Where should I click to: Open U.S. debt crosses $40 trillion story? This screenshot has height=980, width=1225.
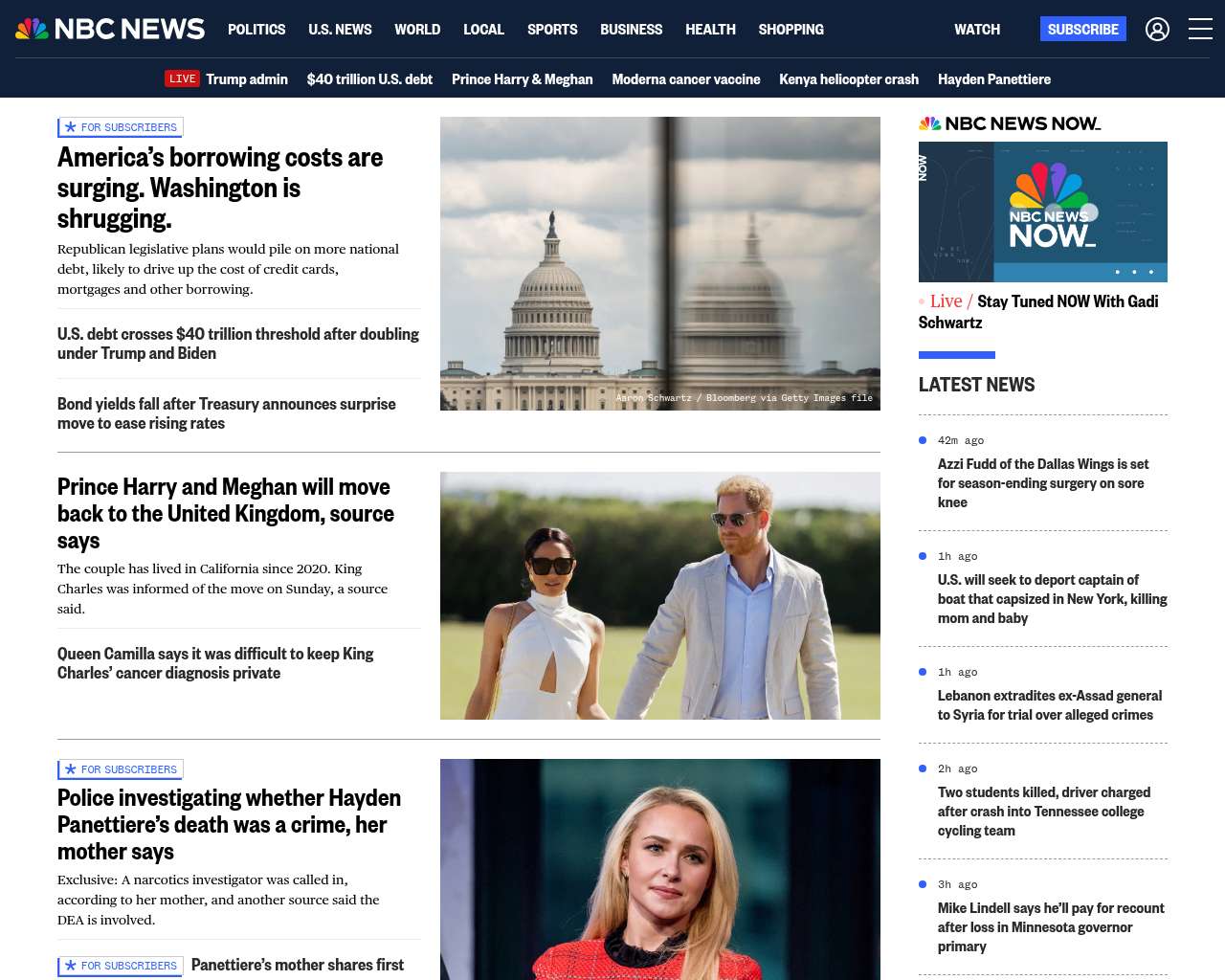click(x=238, y=344)
